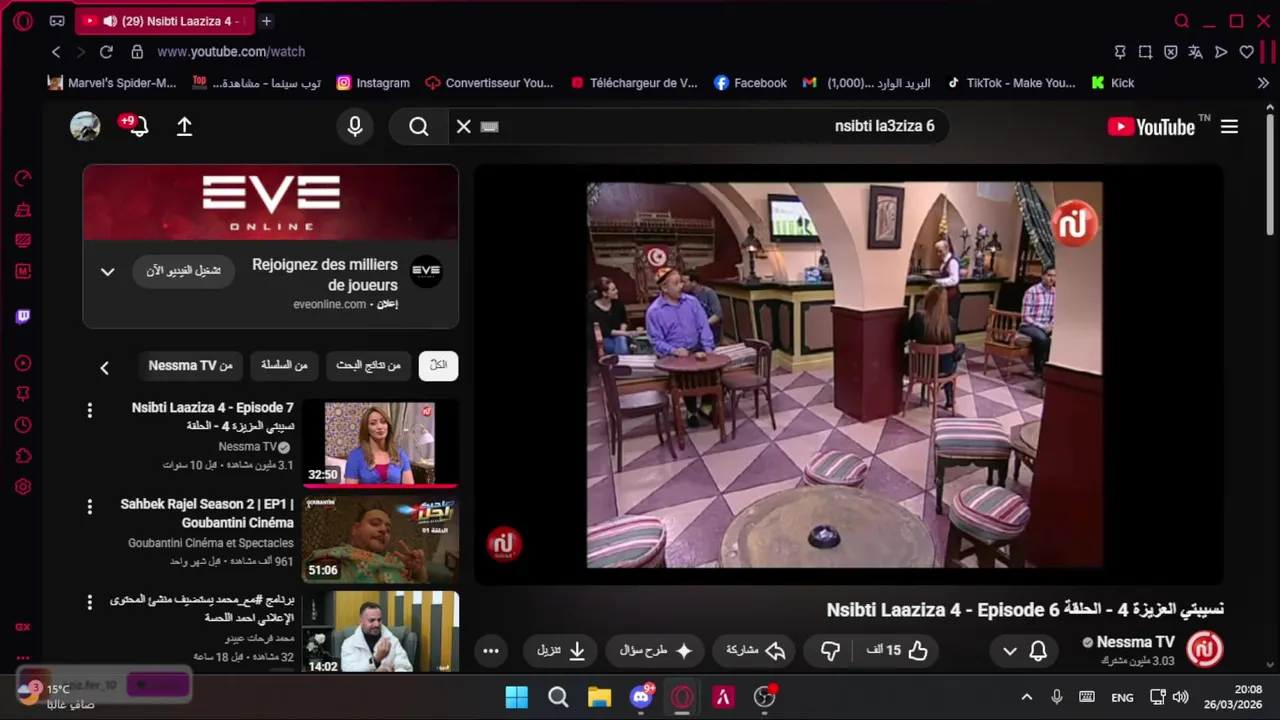Like the video with 15 ألف thumbs up
This screenshot has width=1280, height=720.
click(x=897, y=651)
